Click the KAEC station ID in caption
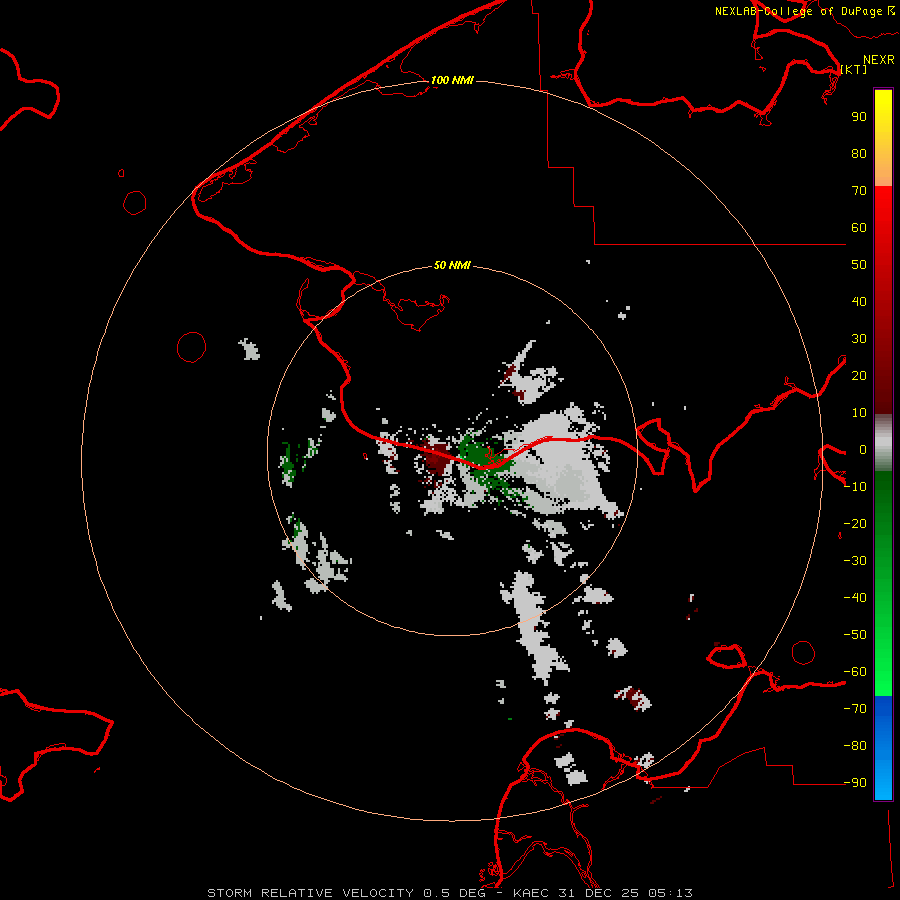This screenshot has height=900, width=900. (x=532, y=893)
